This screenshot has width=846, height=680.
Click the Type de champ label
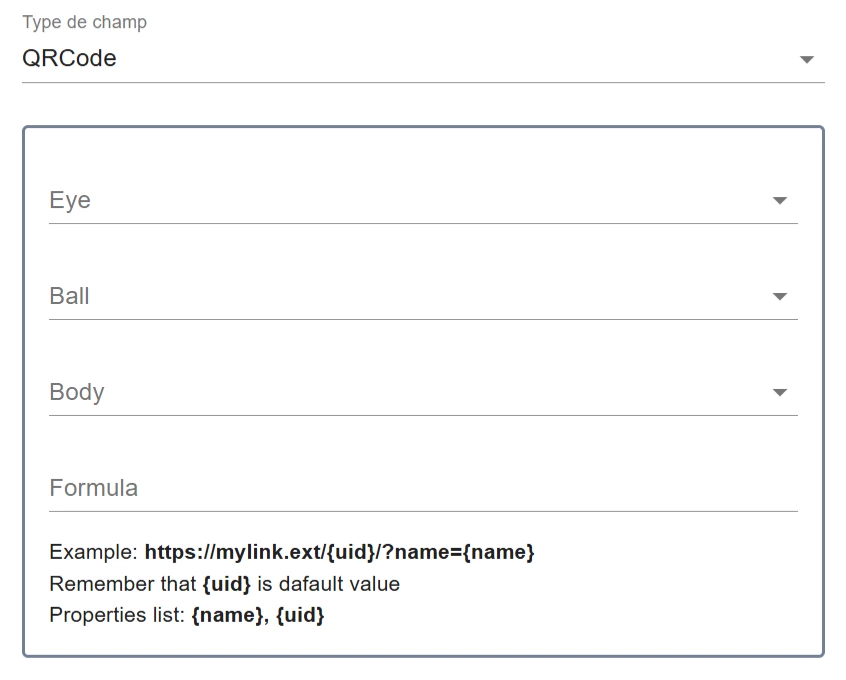84,22
